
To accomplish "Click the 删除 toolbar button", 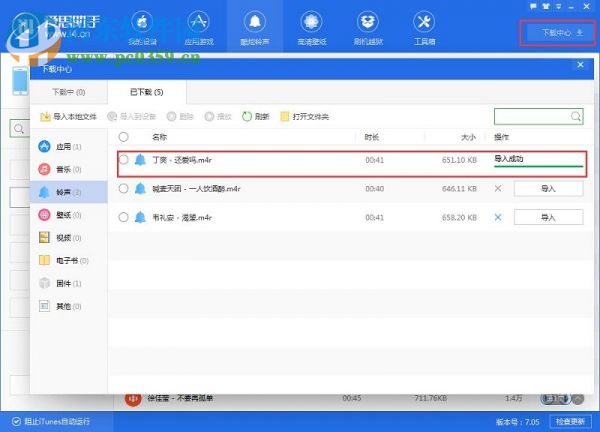I will pyautogui.click(x=180, y=117).
